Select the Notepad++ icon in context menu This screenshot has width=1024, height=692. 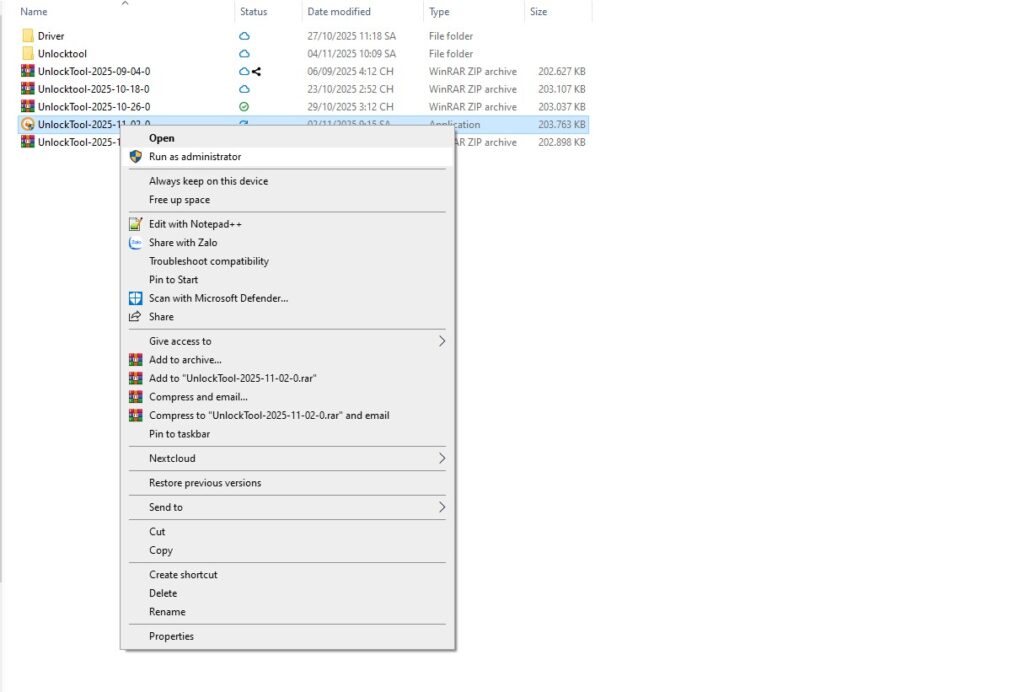tap(135, 224)
